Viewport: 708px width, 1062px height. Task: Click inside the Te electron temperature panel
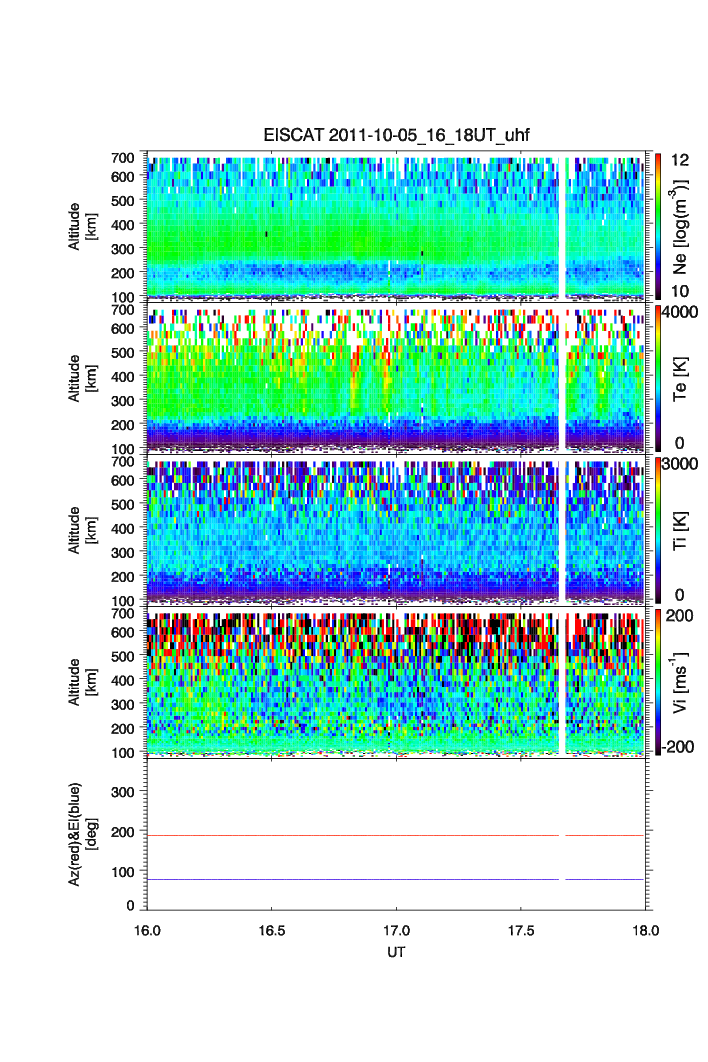350,377
